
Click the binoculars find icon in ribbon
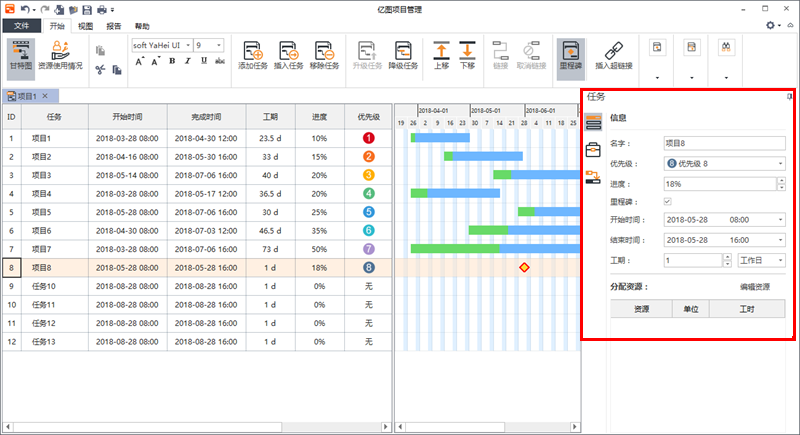(726, 47)
